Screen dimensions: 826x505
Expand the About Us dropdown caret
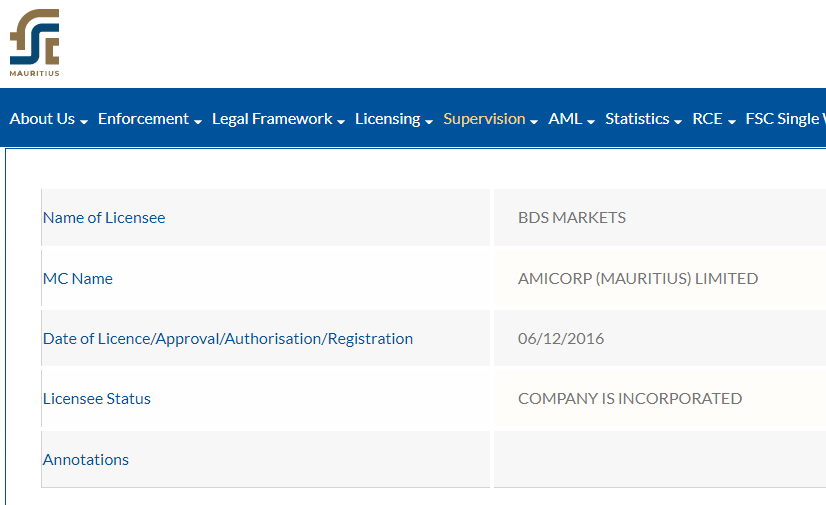click(x=84, y=122)
